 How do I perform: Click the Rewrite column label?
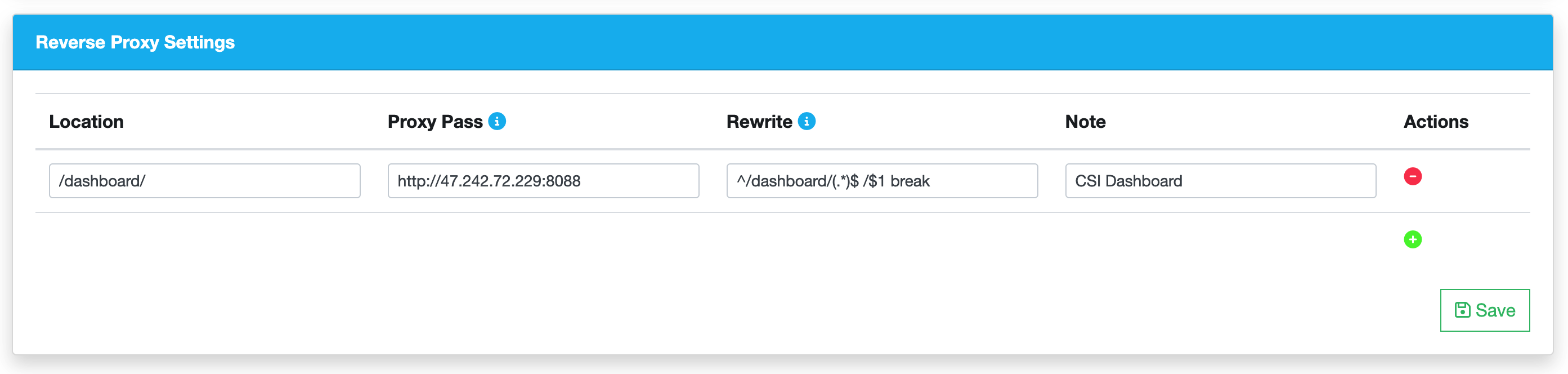point(759,122)
